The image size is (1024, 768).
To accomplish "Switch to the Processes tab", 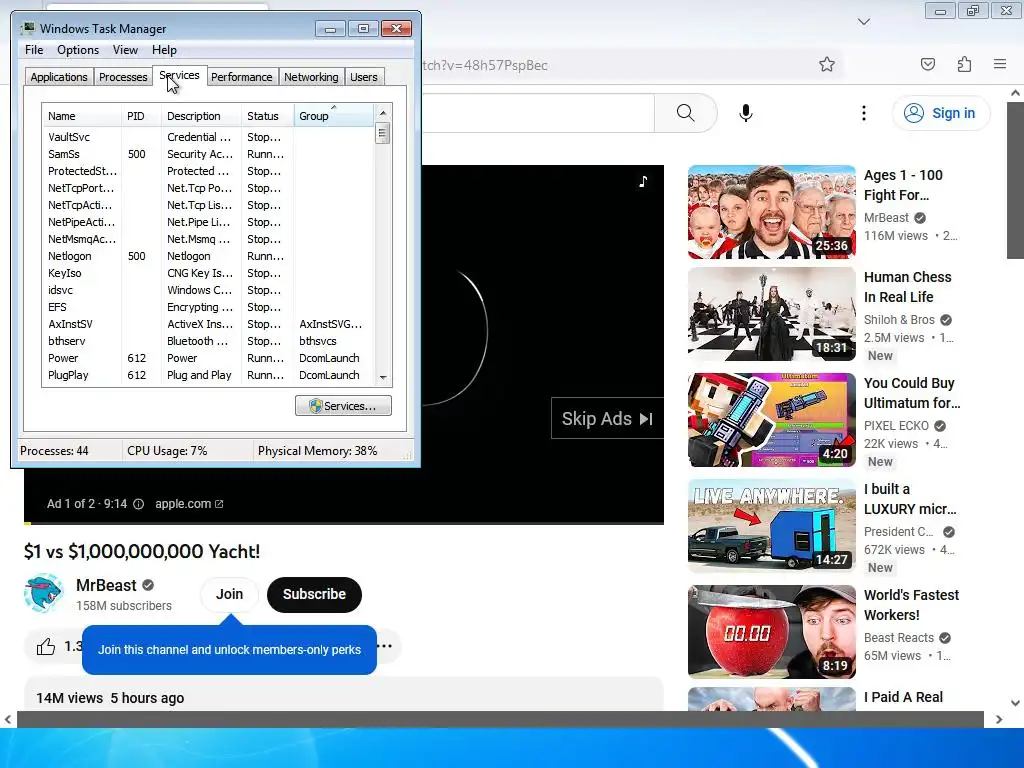I will click(123, 77).
